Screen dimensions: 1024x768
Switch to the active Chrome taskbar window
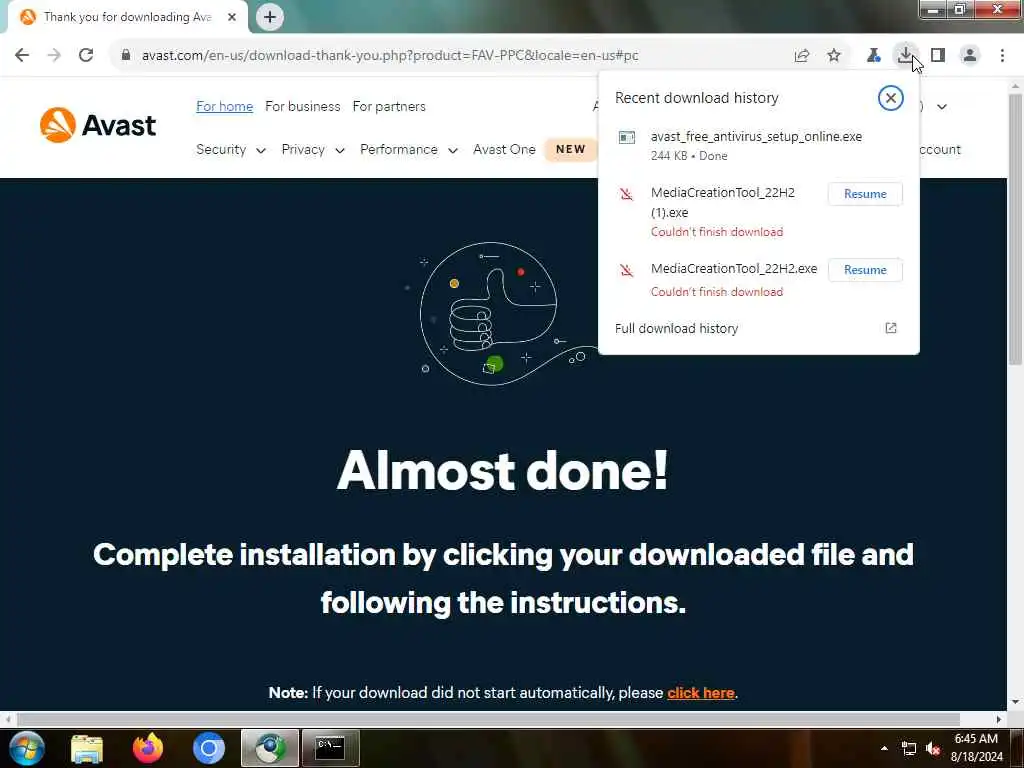[x=270, y=748]
